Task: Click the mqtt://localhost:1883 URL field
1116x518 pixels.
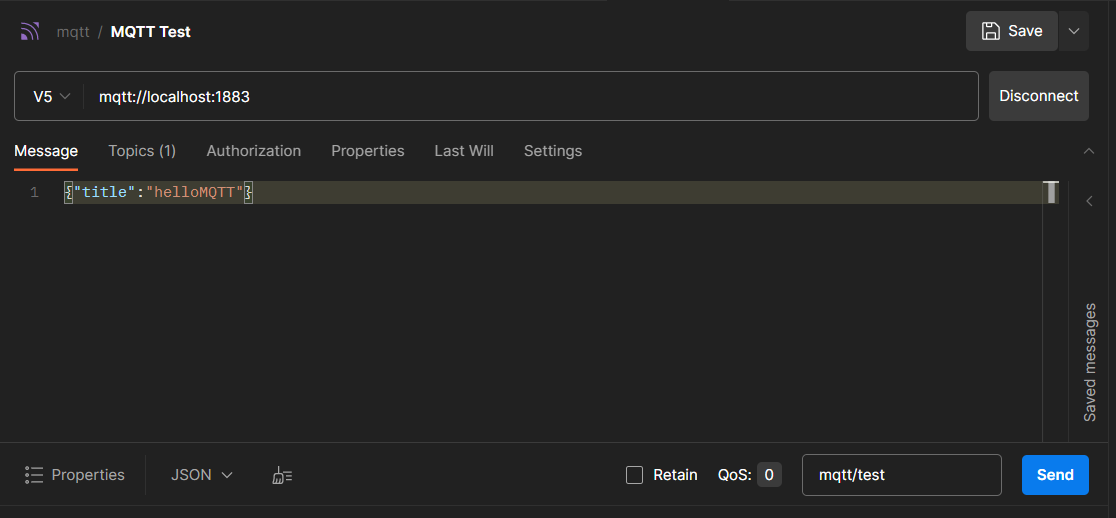Action: [530, 96]
